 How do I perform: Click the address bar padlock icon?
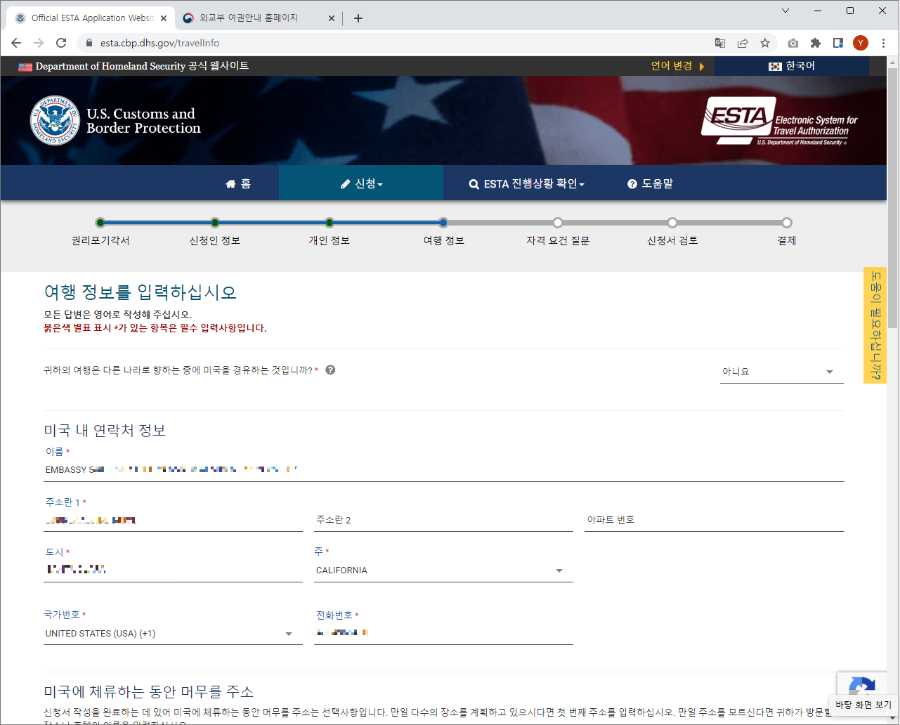coord(88,43)
